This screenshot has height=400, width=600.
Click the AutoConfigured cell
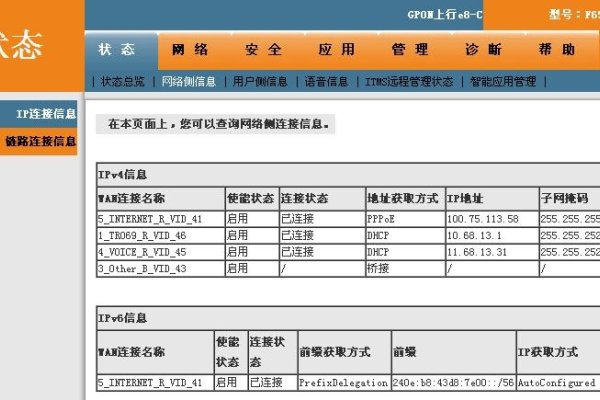[556, 383]
